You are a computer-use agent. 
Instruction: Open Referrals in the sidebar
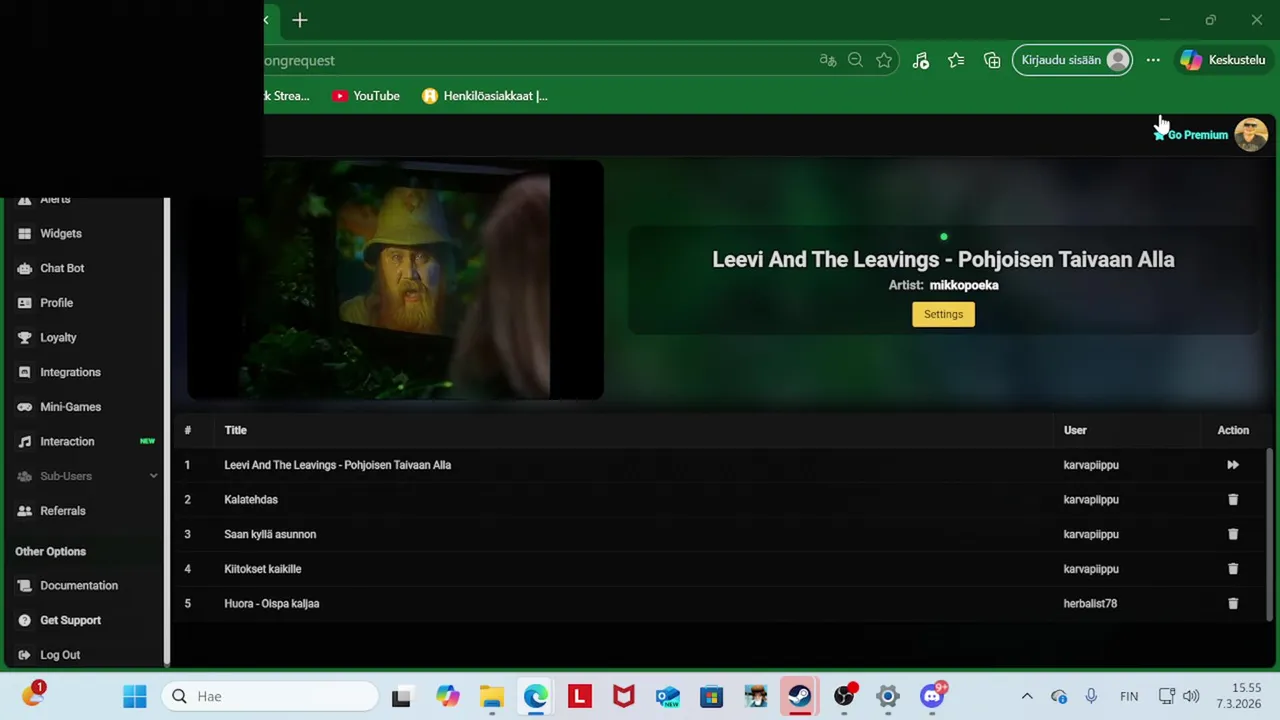[x=62, y=511]
